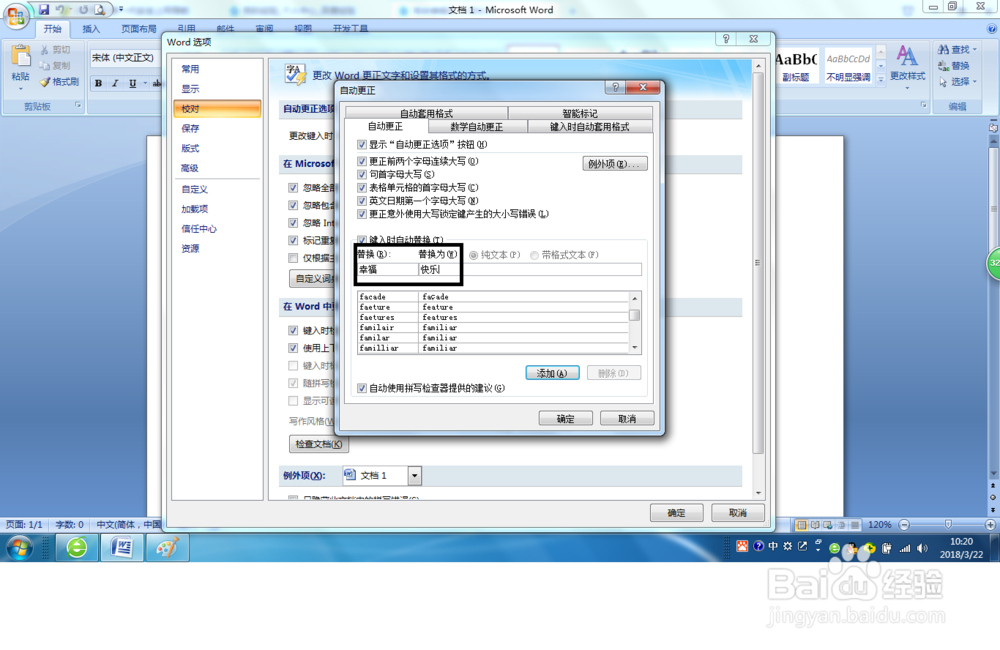Screen dimensions: 1000x650
Task: Open the 例外项 文档 1 dropdown arrow
Action: click(x=415, y=476)
